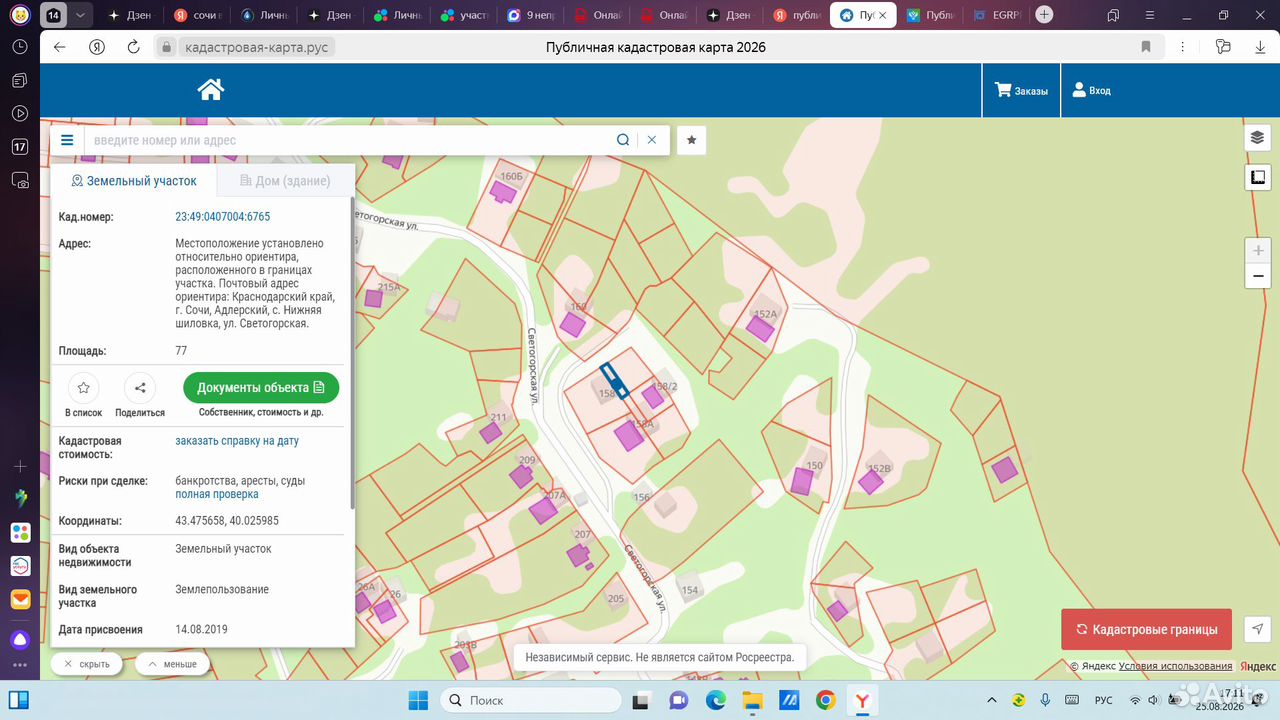The image size is (1280, 720).
Task: Open the Windows Start menu
Action: point(418,700)
